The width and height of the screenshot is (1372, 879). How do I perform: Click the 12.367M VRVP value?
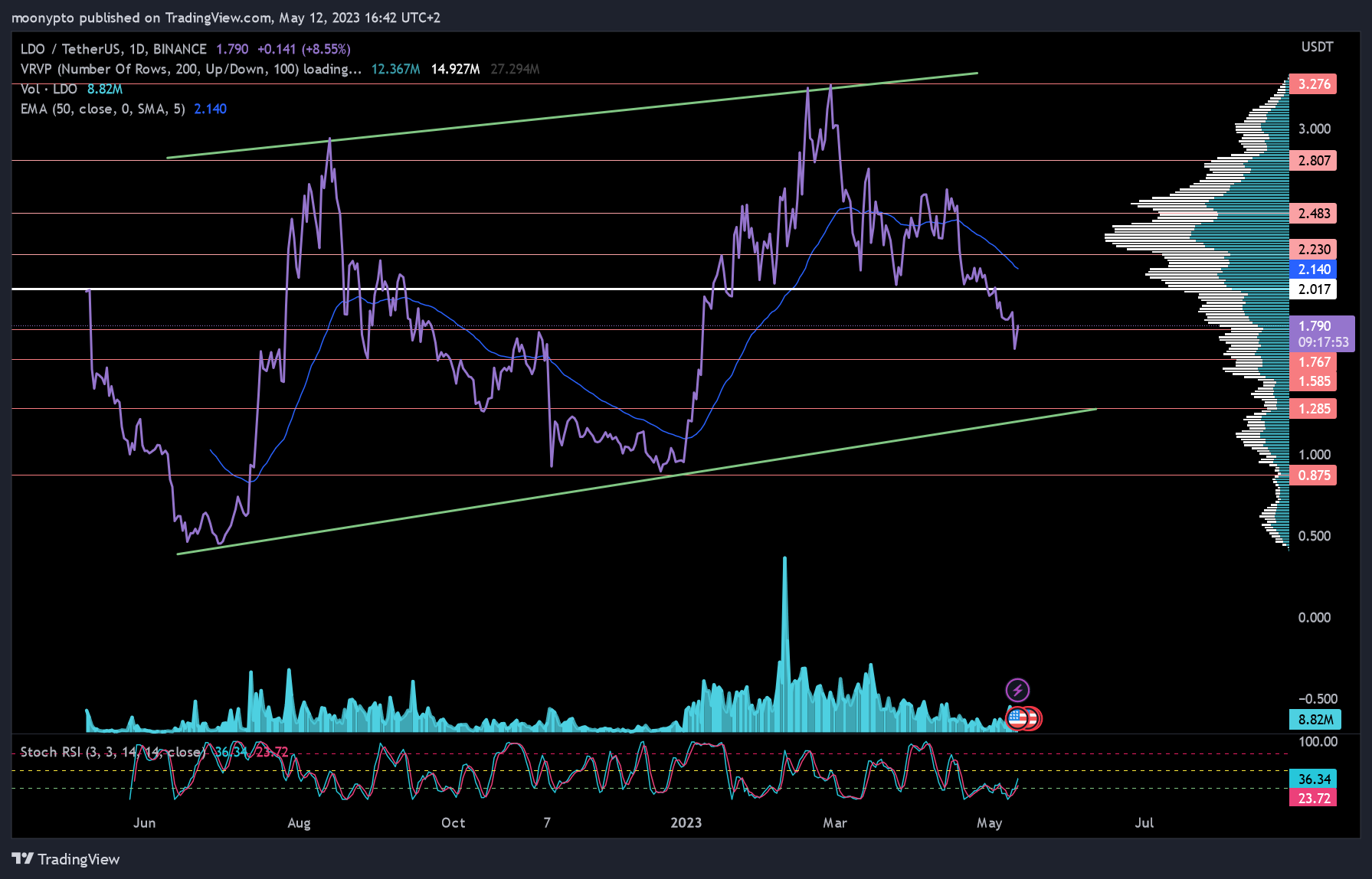click(x=396, y=69)
